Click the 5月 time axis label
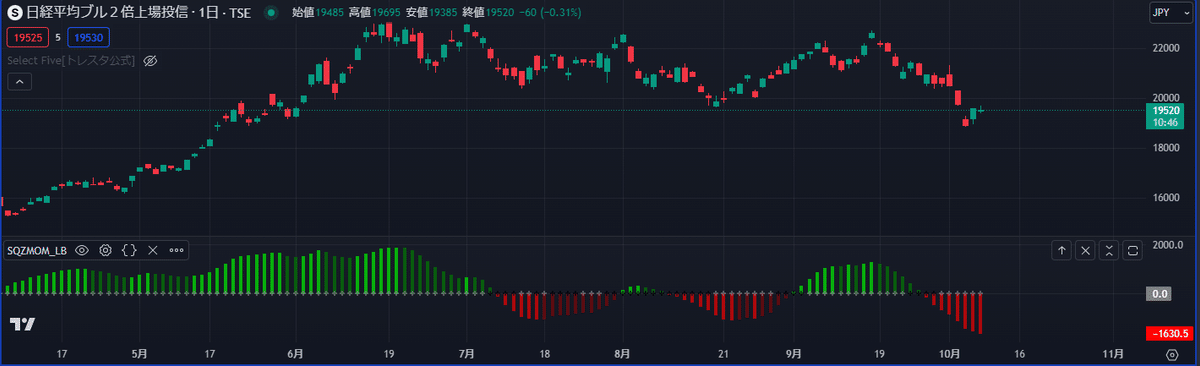This screenshot has width=1200, height=366. click(x=140, y=354)
